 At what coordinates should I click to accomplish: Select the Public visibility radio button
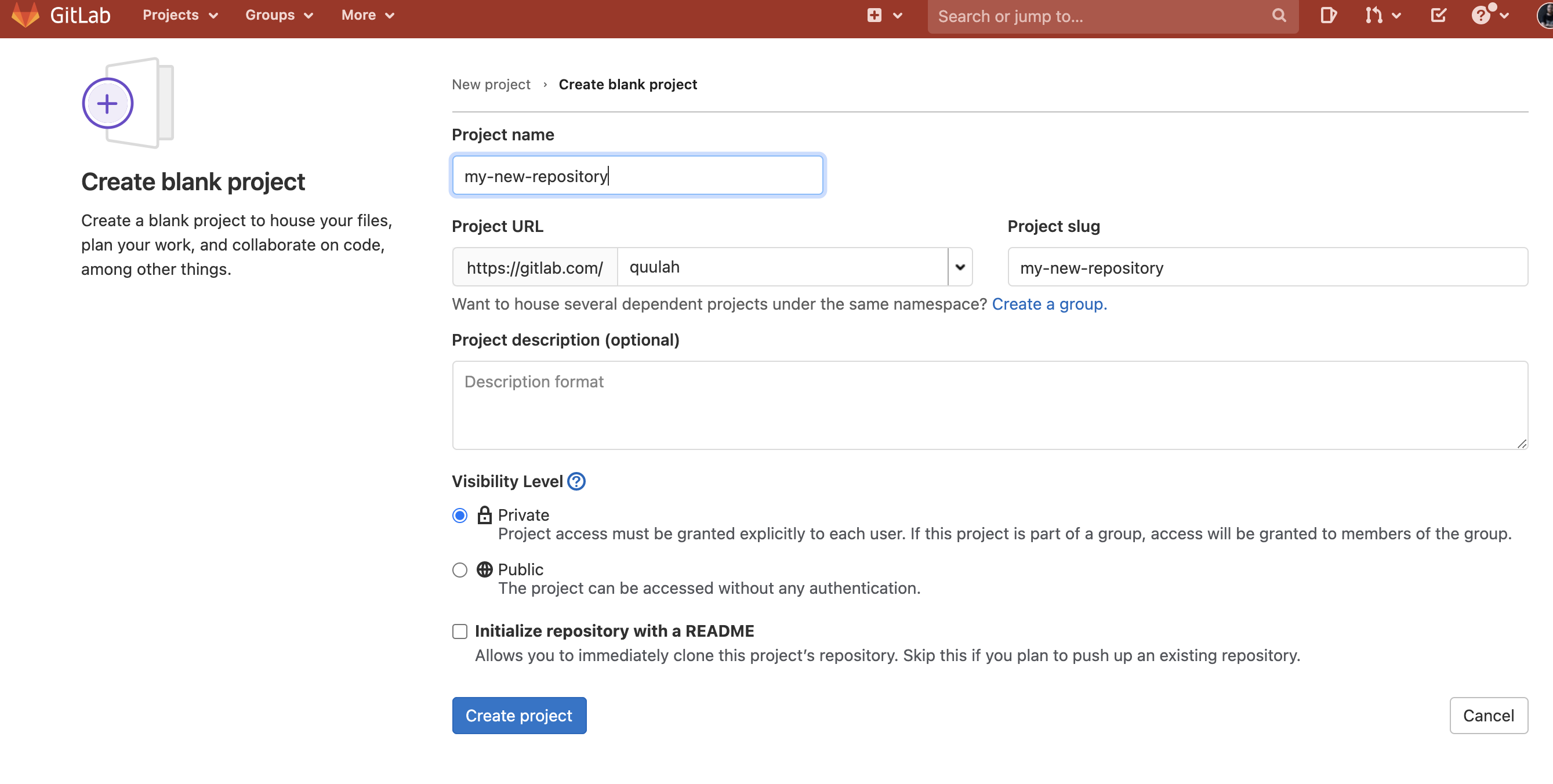click(459, 569)
